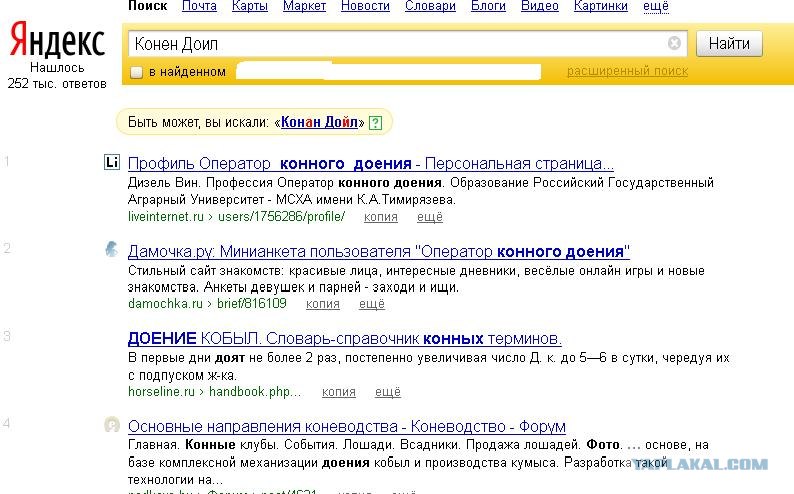This screenshot has height=494, width=794.
Task: Open the Словари service link
Action: tap(430, 6)
